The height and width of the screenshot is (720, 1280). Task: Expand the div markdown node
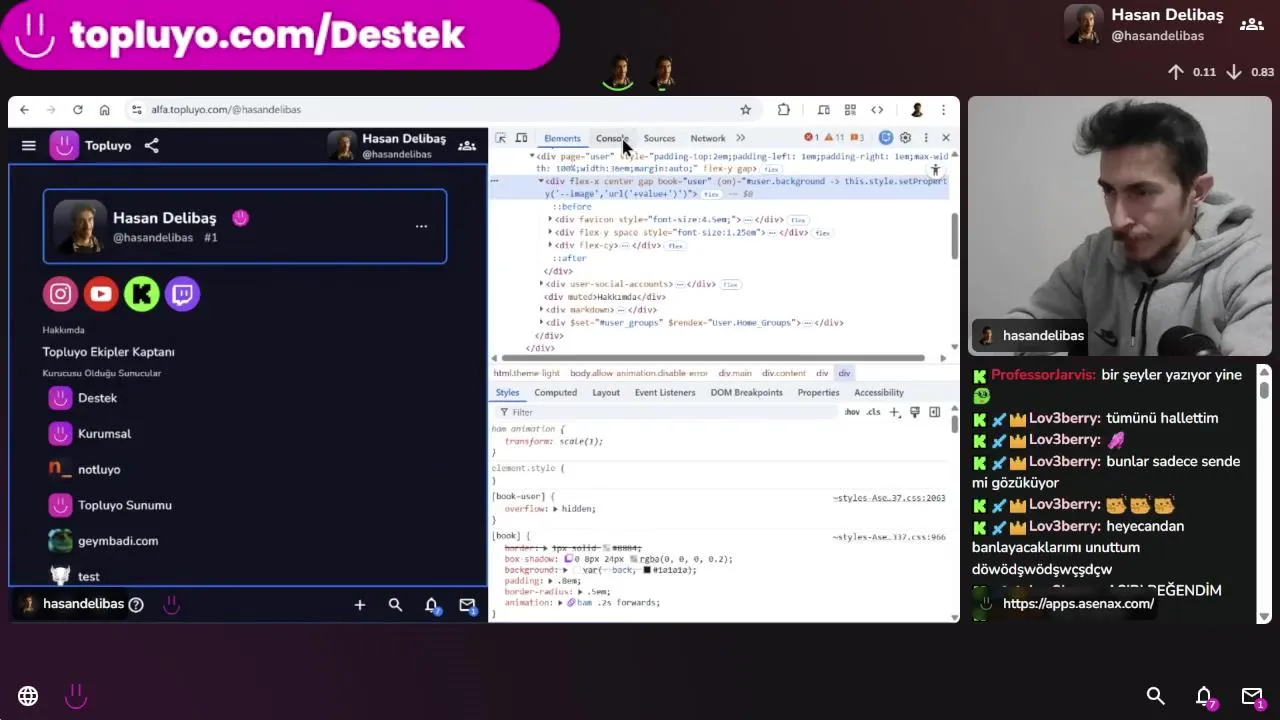(541, 310)
